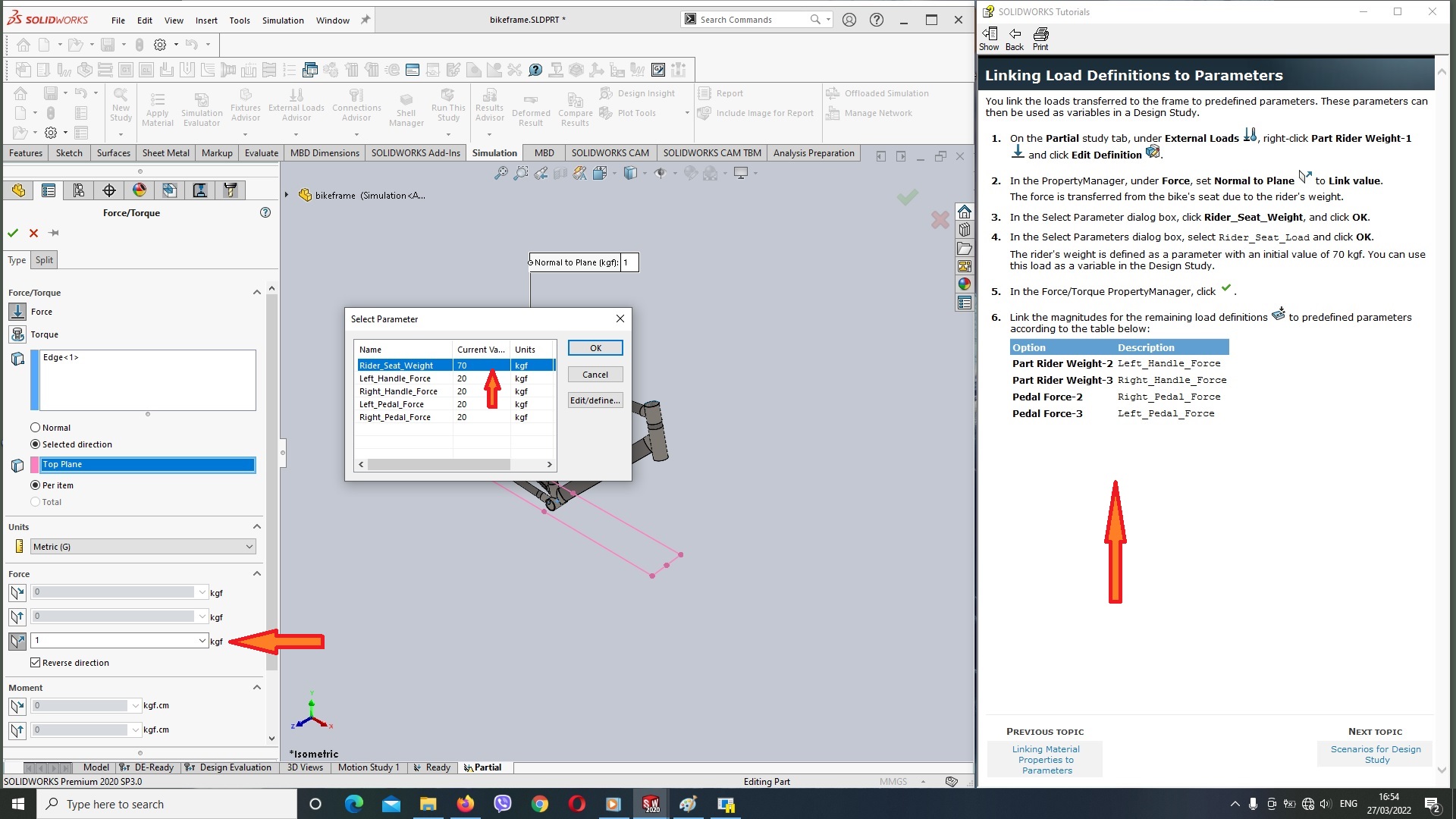Click OK in Select Parameter dialog
The width and height of the screenshot is (1456, 819).
coord(595,348)
